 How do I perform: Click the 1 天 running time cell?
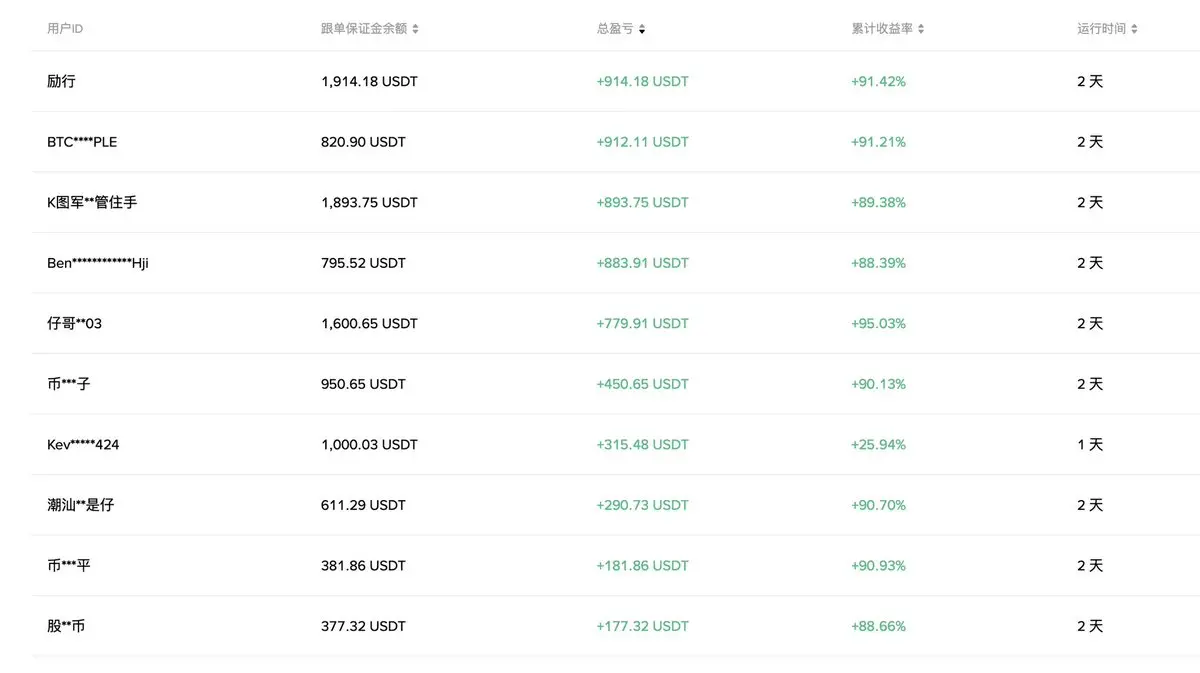(x=1090, y=445)
